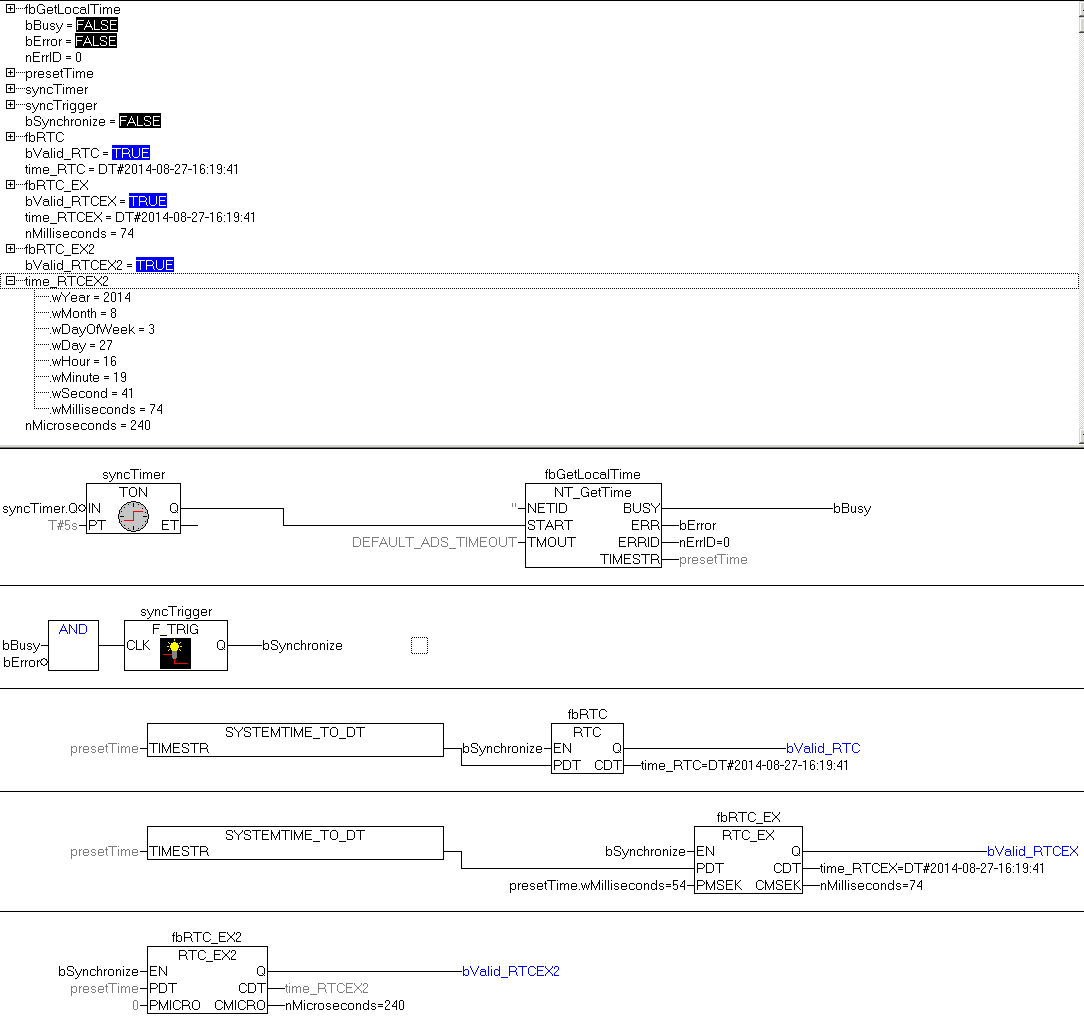Select the dotted empty placeholder box
1084x1021 pixels.
pos(419,646)
